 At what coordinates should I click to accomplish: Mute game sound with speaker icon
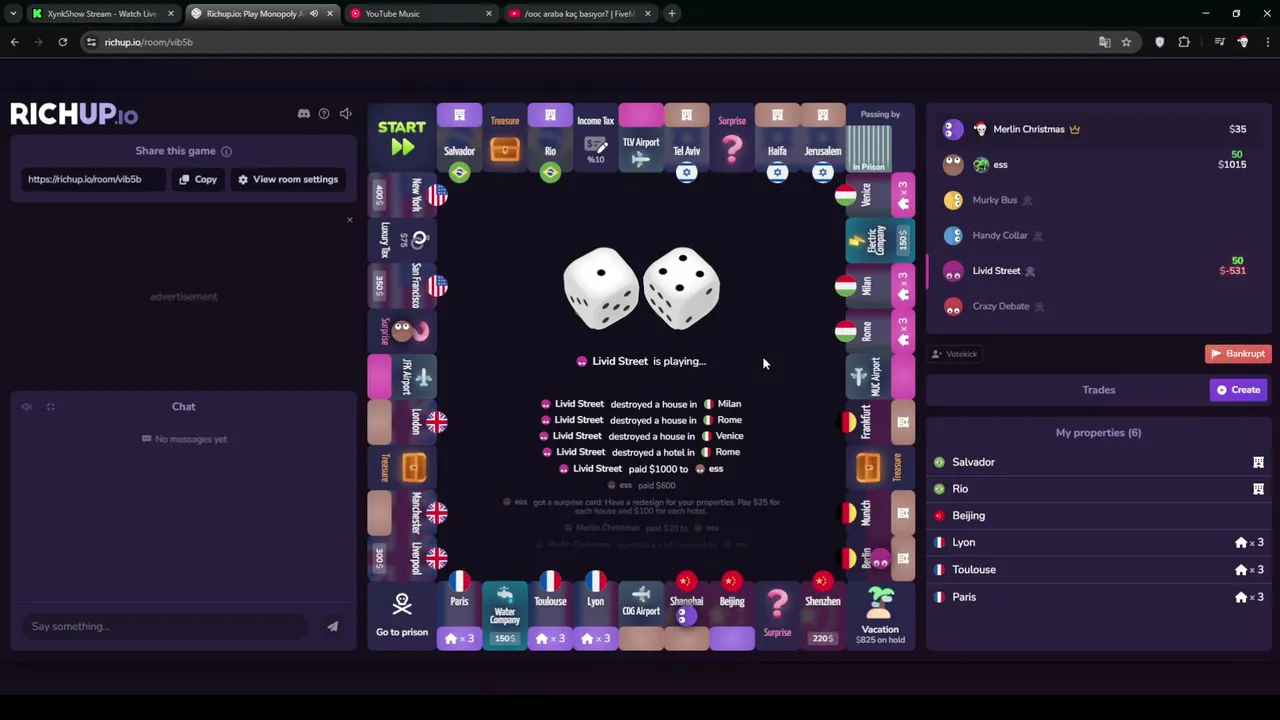coord(345,114)
